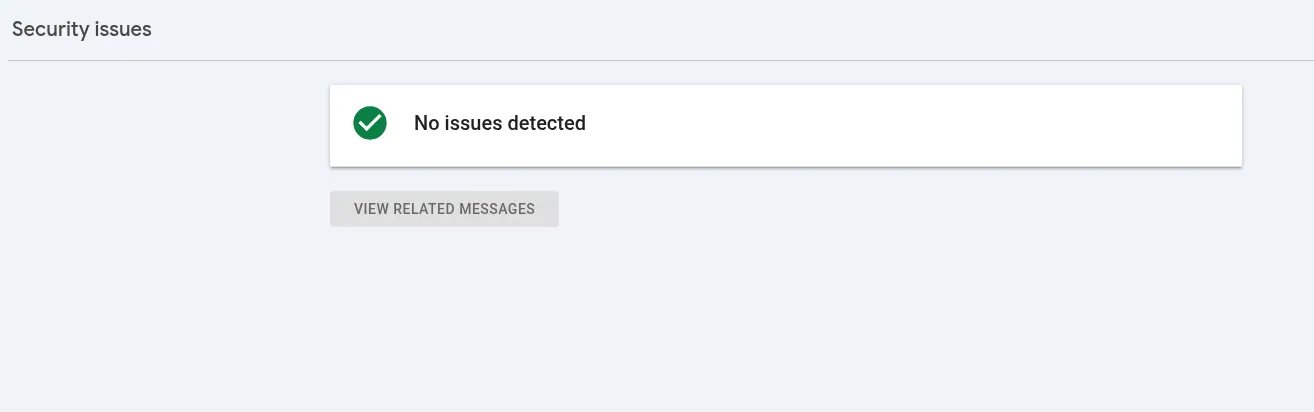The image size is (1314, 412).
Task: Click the word "issues" in the page heading
Action: pyautogui.click(x=123, y=29)
